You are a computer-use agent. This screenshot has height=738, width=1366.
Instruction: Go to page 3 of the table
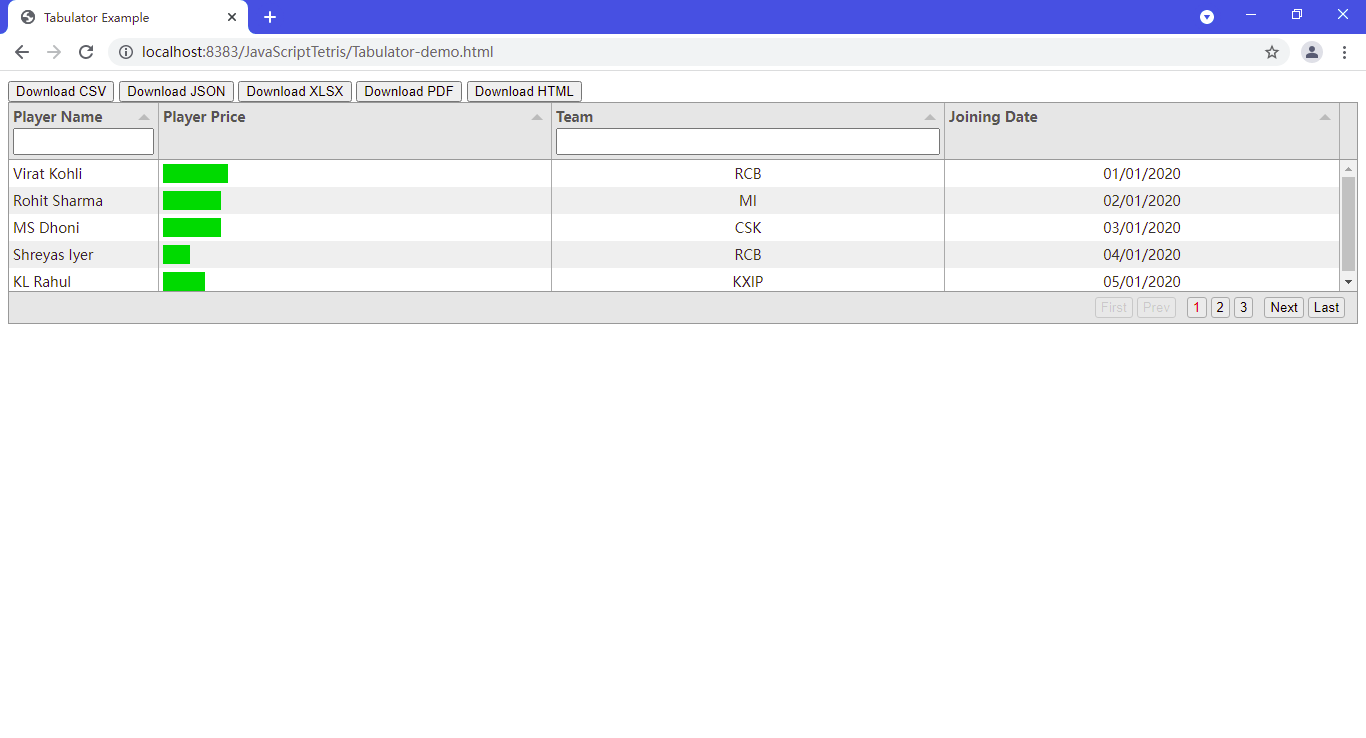pos(1243,307)
